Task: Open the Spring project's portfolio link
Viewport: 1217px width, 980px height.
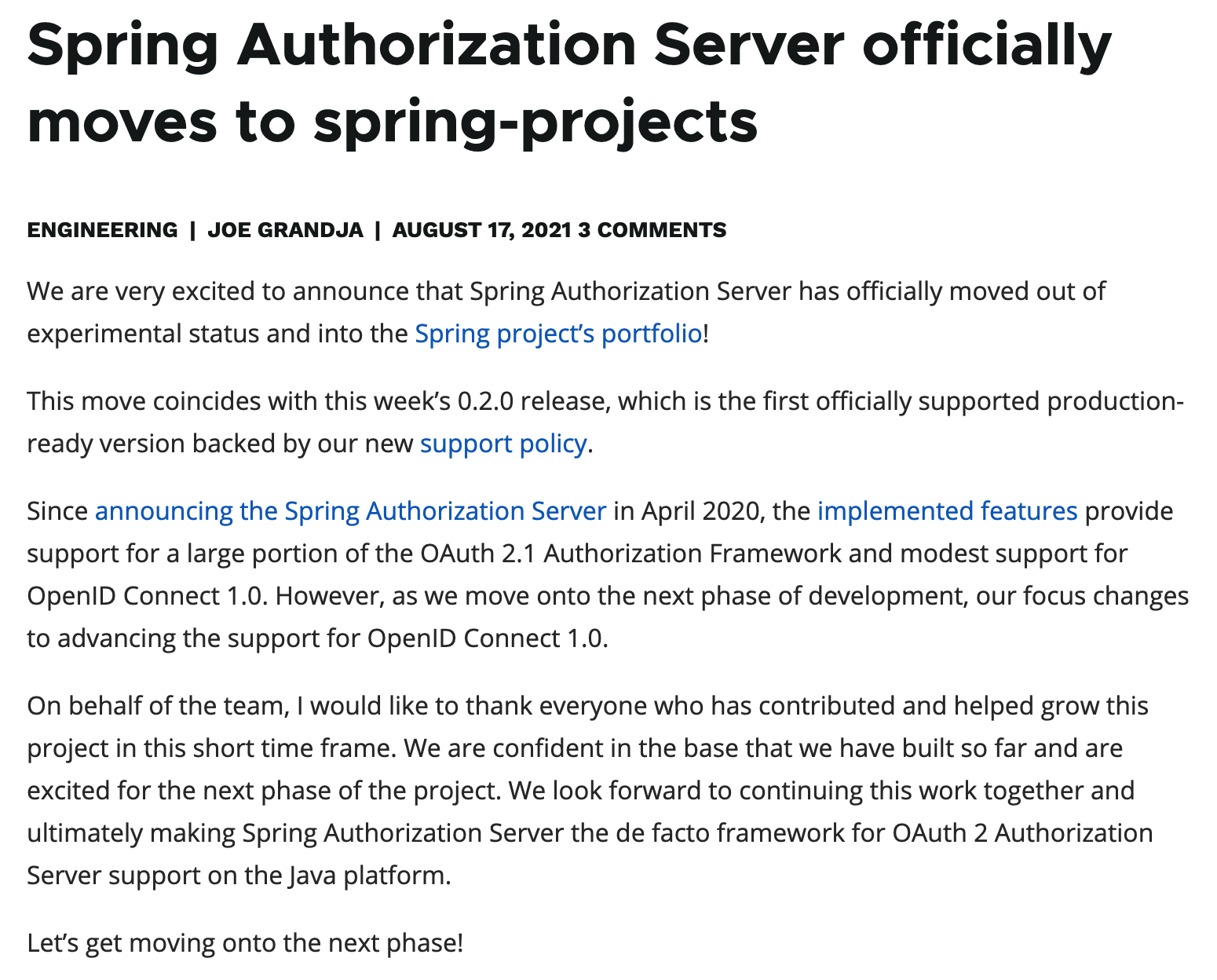Action: pos(558,334)
